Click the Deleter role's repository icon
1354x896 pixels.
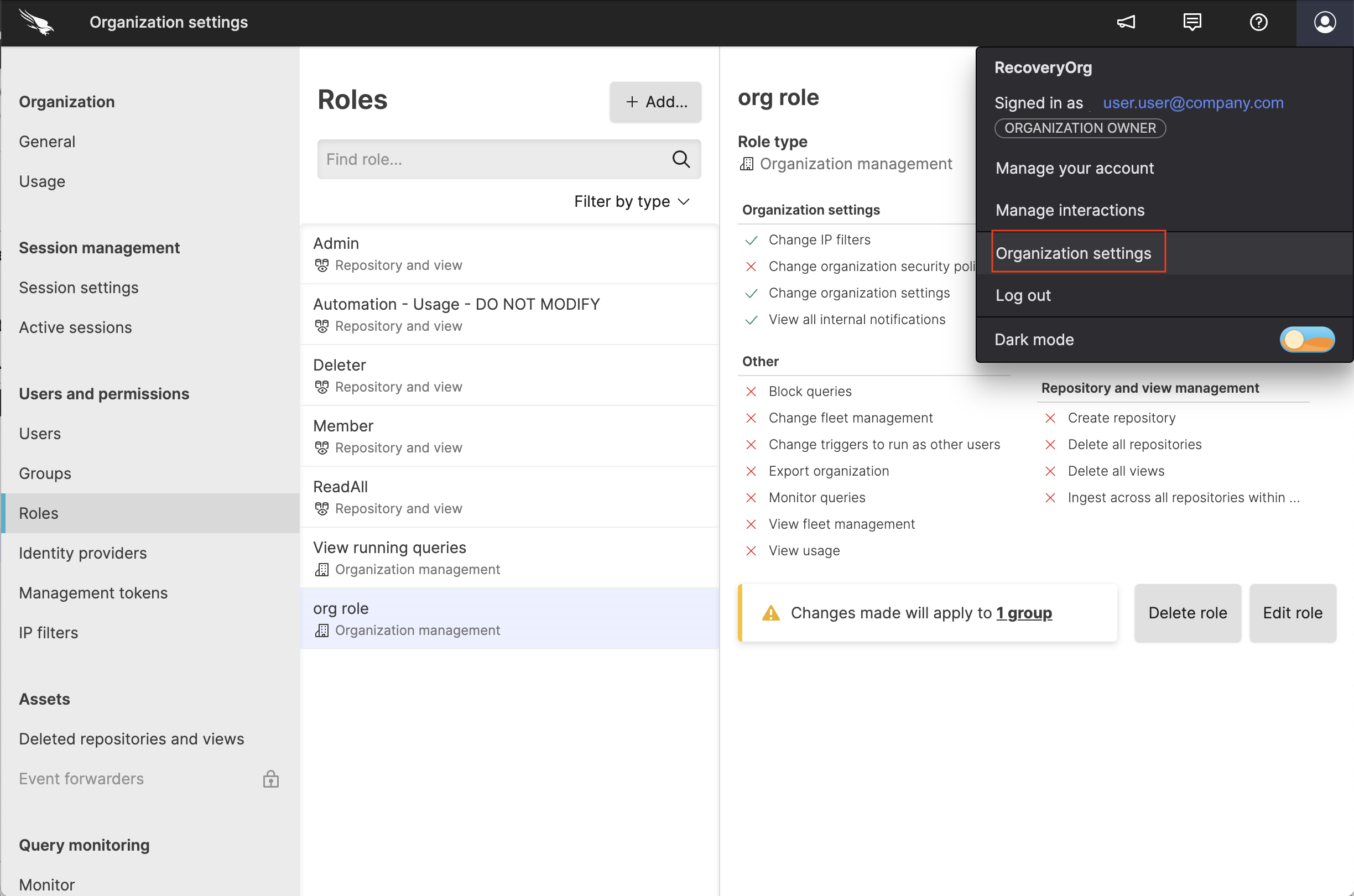click(322, 387)
